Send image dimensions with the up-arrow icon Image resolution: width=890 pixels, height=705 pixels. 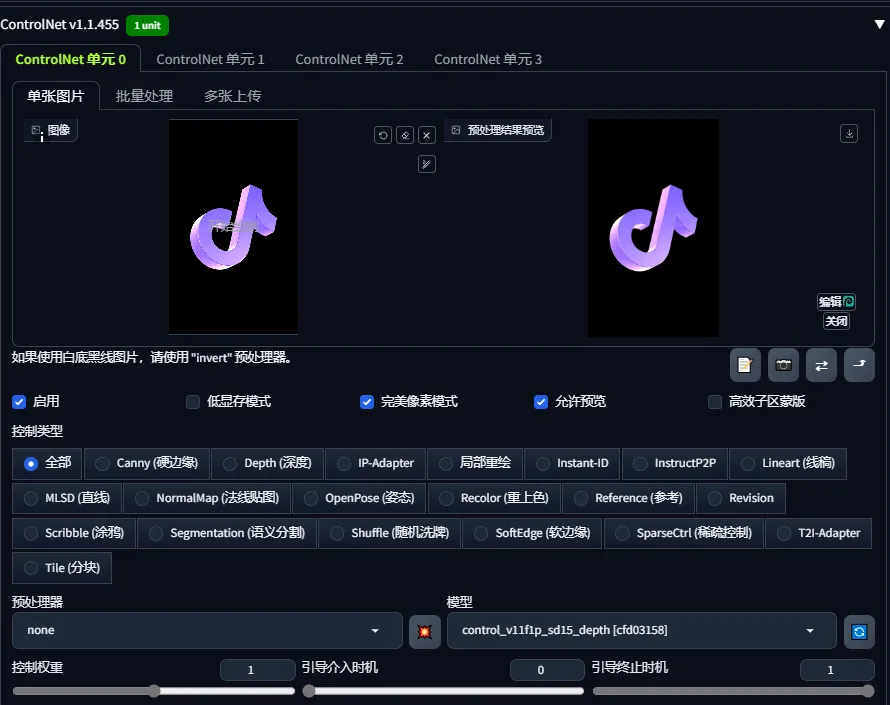point(859,365)
